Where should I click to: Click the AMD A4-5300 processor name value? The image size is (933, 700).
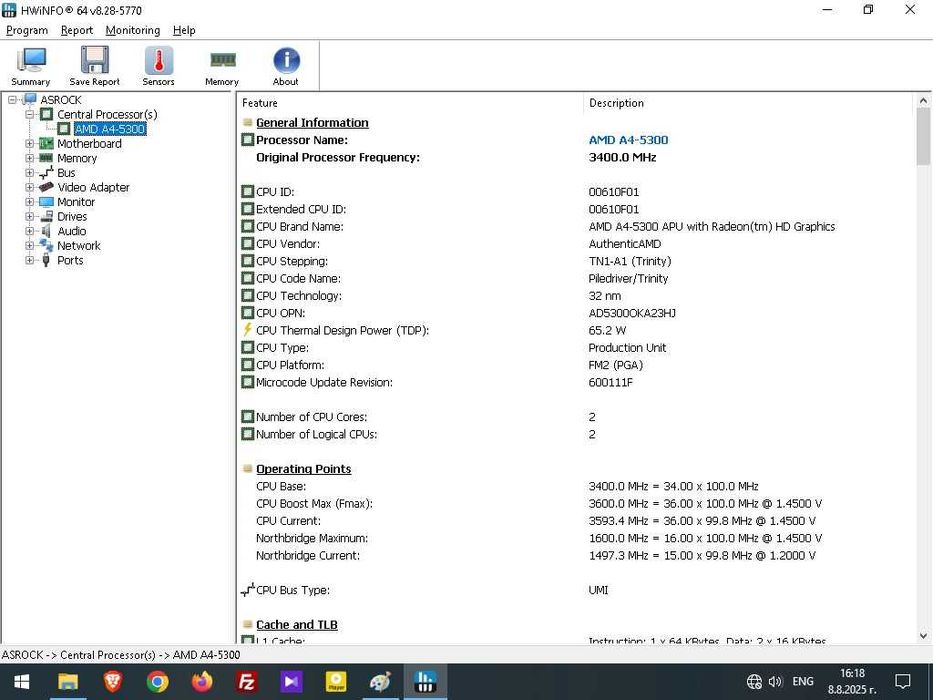[x=628, y=140]
